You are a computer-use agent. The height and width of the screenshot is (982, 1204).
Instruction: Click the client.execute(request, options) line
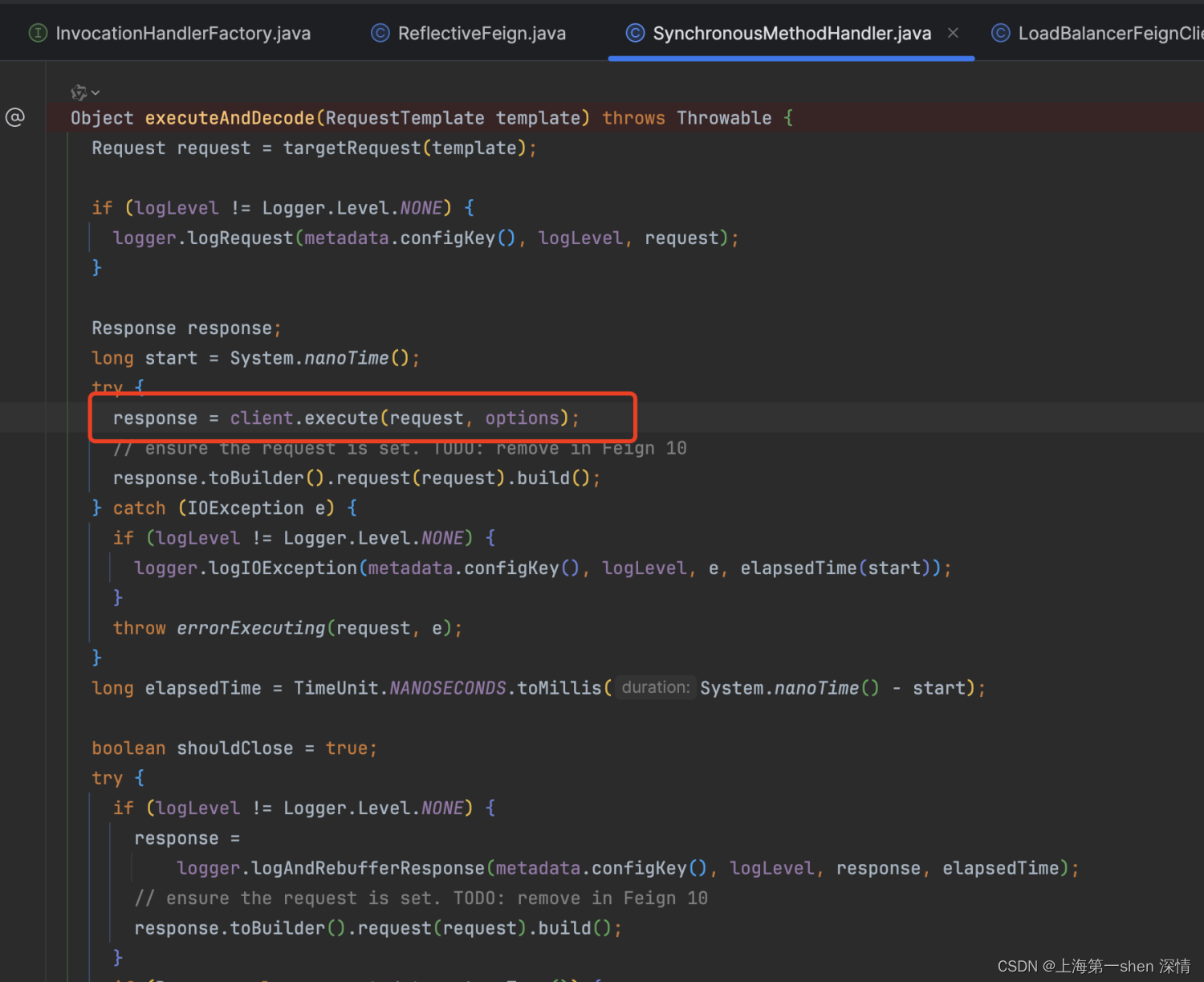click(x=346, y=418)
